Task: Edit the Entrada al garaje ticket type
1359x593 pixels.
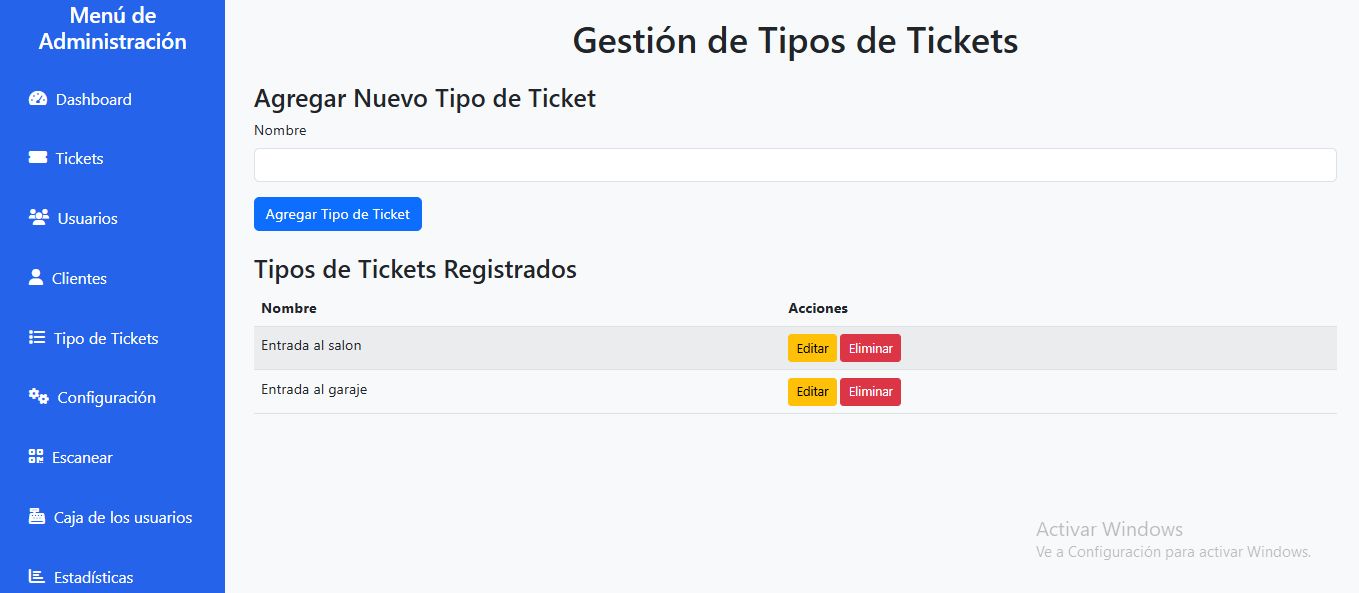Action: coord(812,392)
